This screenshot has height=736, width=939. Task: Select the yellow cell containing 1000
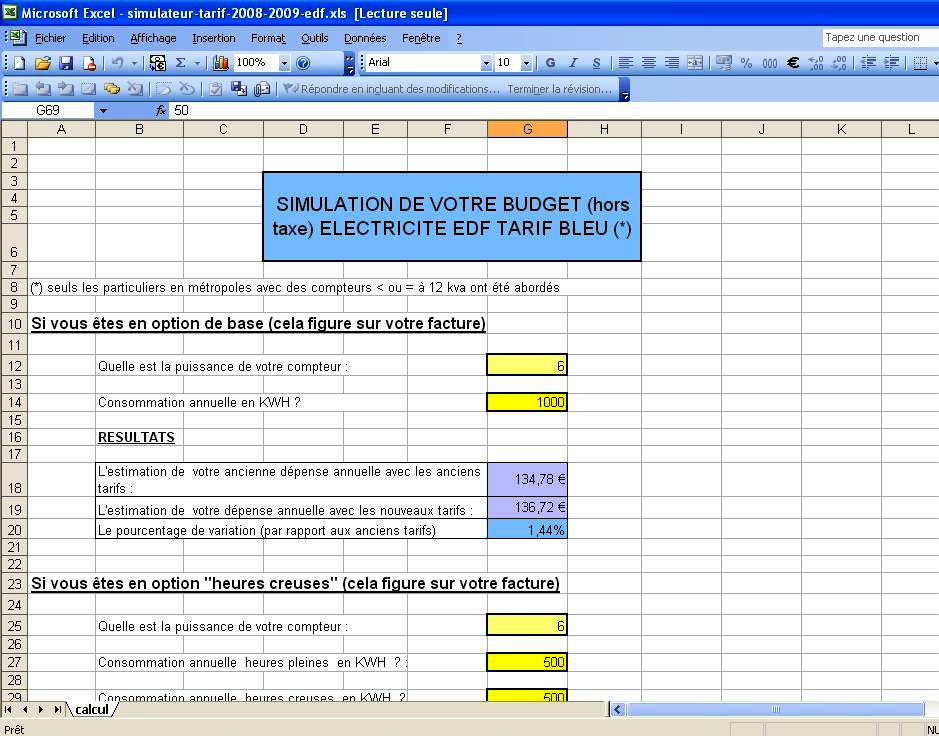(x=527, y=402)
